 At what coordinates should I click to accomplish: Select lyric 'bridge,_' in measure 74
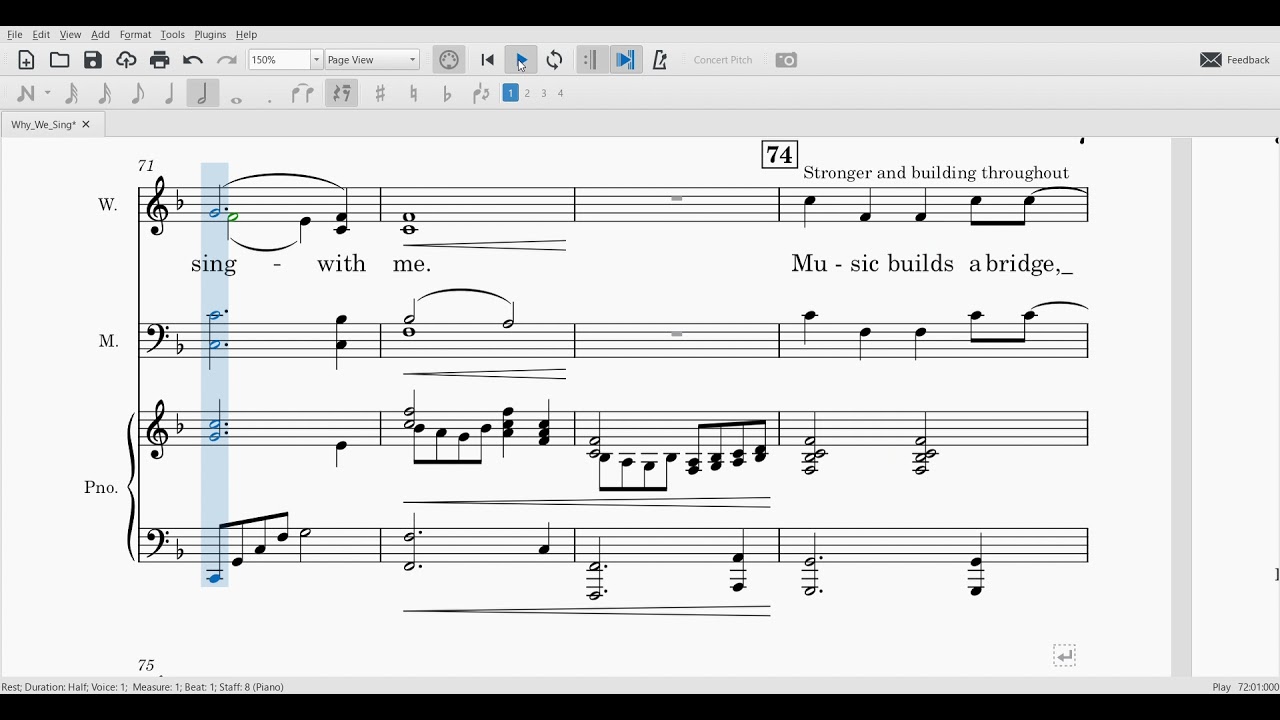[x=1029, y=264]
